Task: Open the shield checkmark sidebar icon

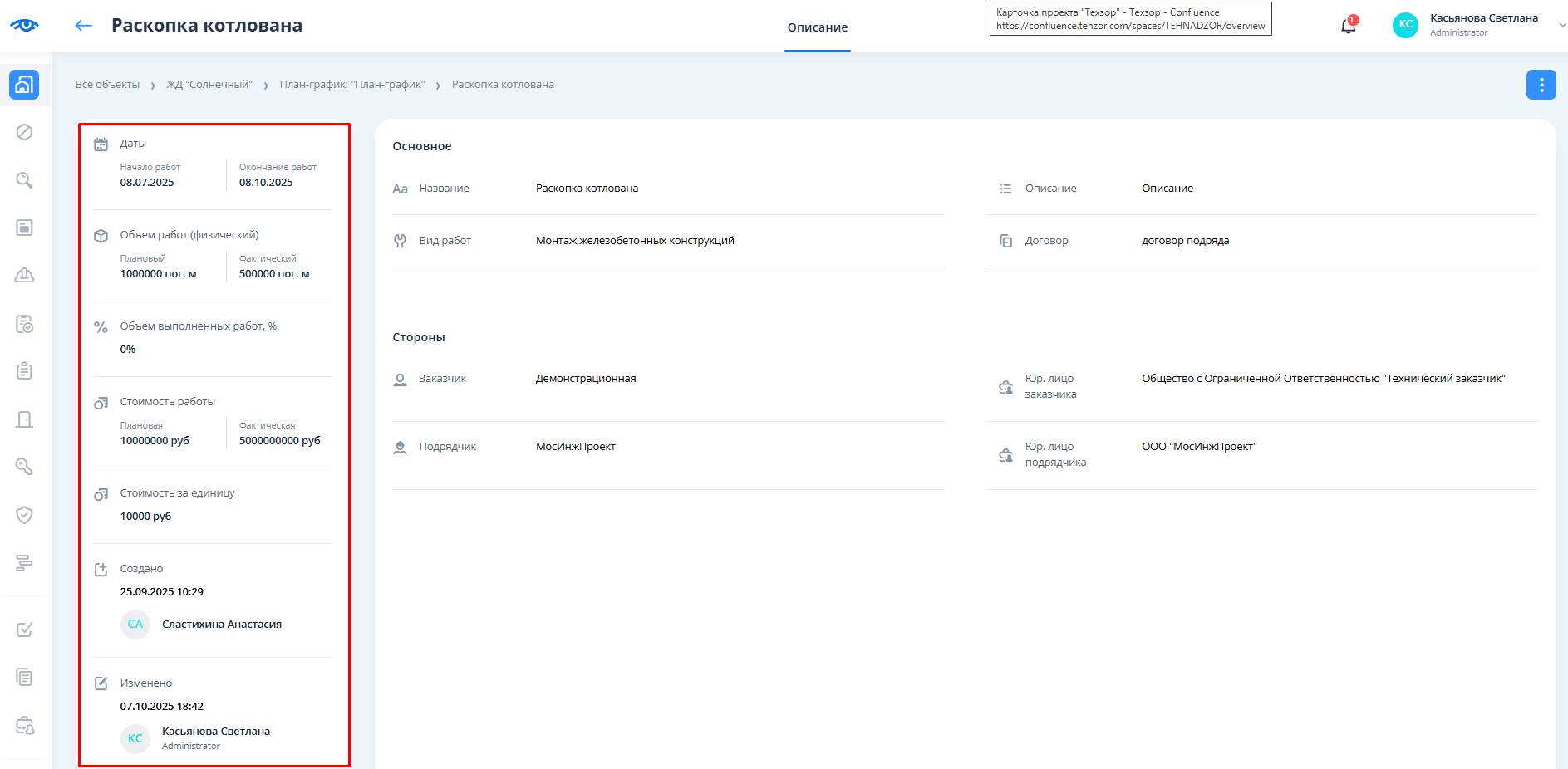Action: [25, 515]
